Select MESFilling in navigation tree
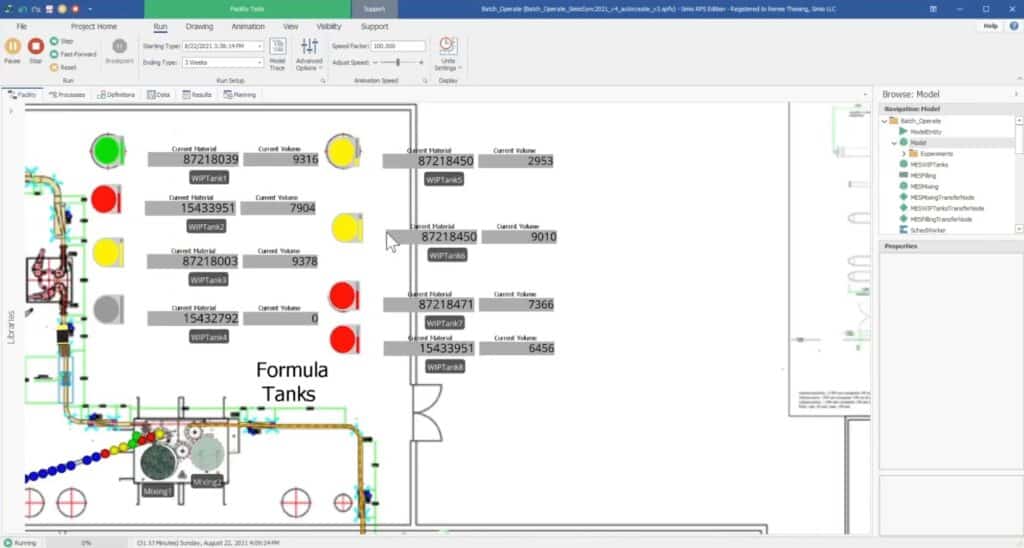1024x548 pixels. pyautogui.click(x=923, y=176)
